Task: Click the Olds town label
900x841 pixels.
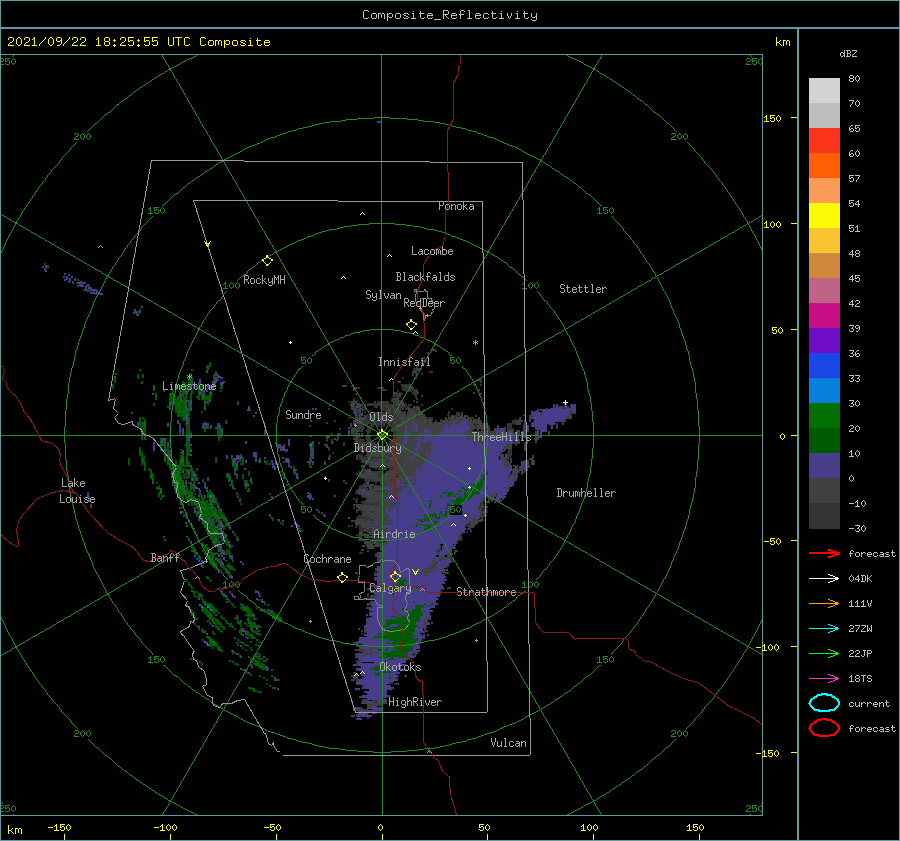Action: pyautogui.click(x=381, y=417)
